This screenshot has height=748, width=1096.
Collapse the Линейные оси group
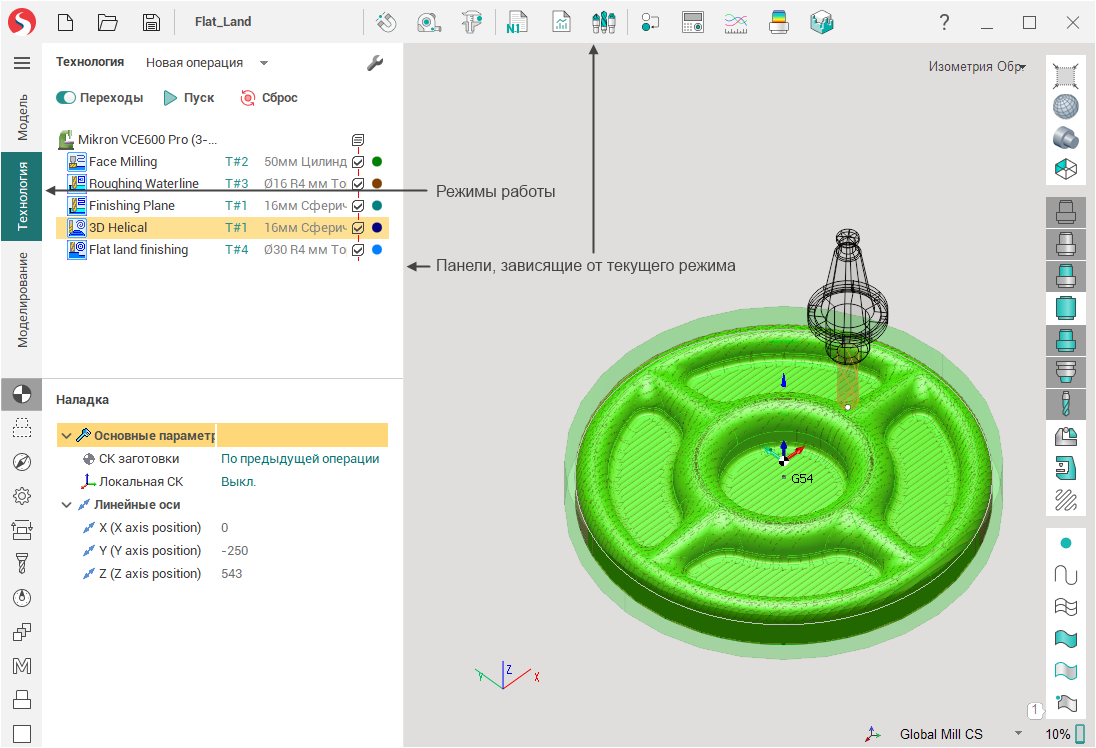point(66,505)
